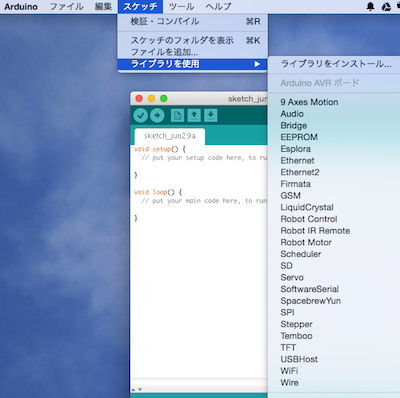Include the Ethernet library
The image size is (400, 398).
334,160
